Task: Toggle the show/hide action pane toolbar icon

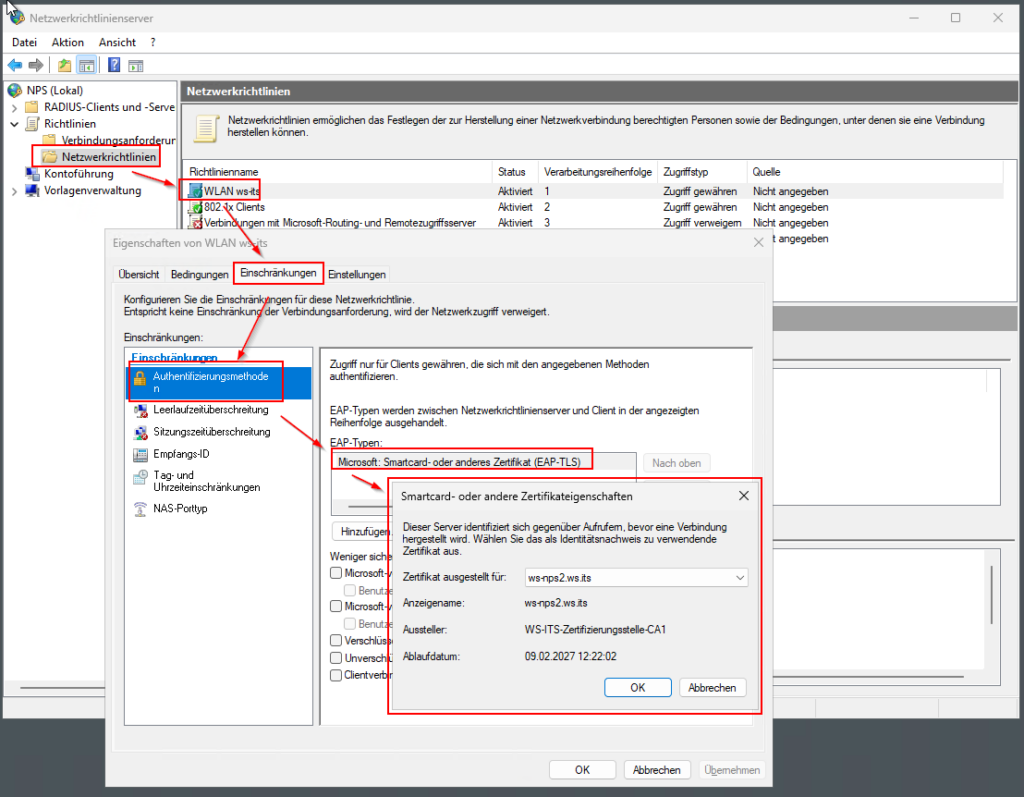Action: pyautogui.click(x=136, y=65)
